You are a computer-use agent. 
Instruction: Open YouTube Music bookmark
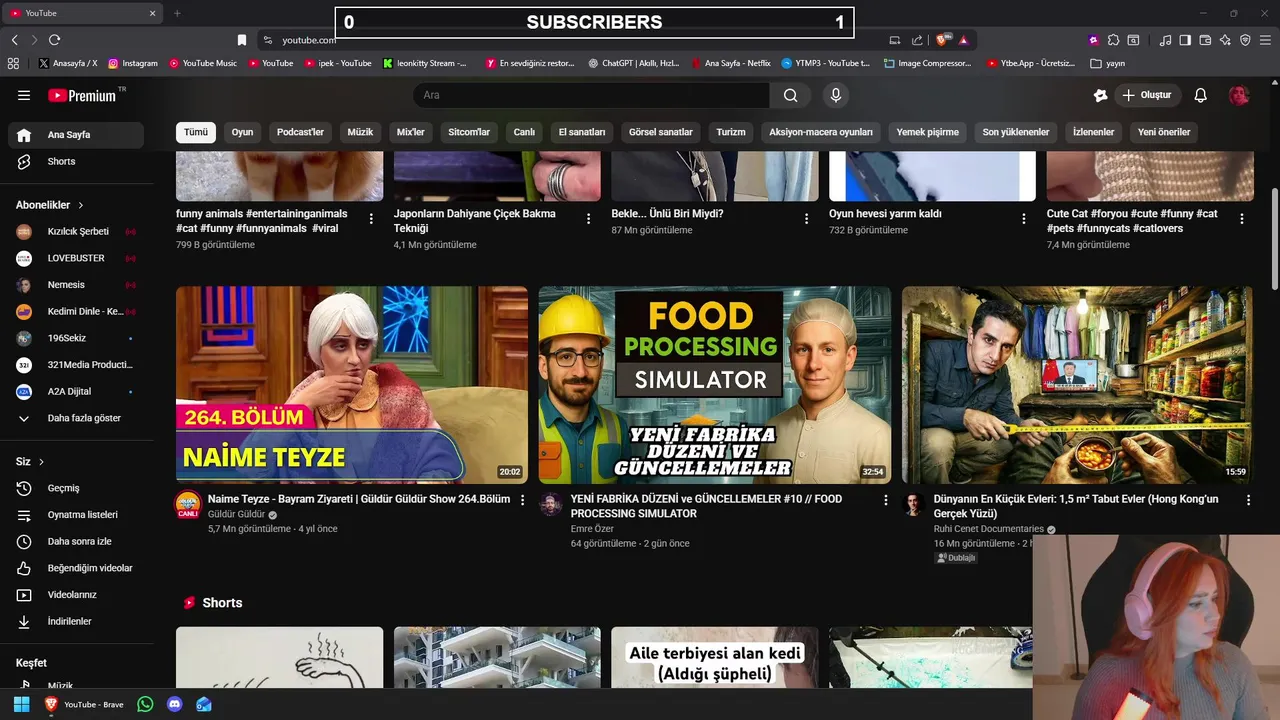(203, 63)
